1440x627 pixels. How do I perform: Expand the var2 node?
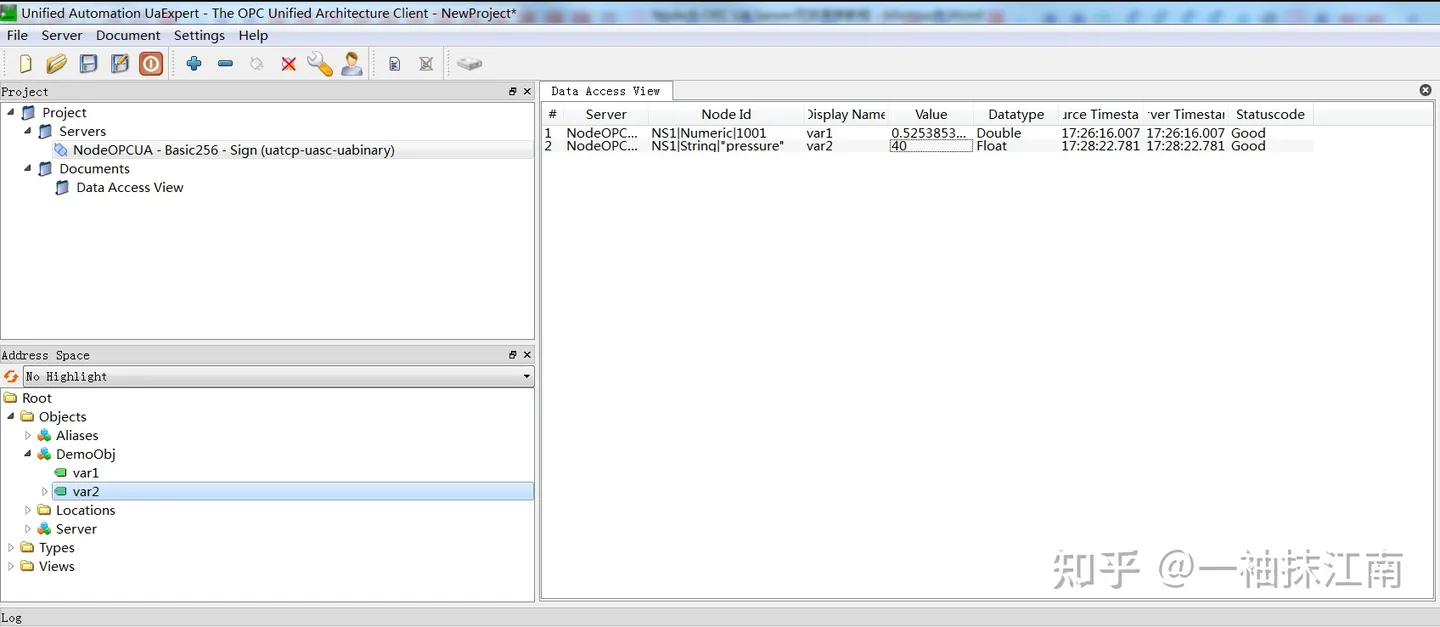(x=45, y=492)
